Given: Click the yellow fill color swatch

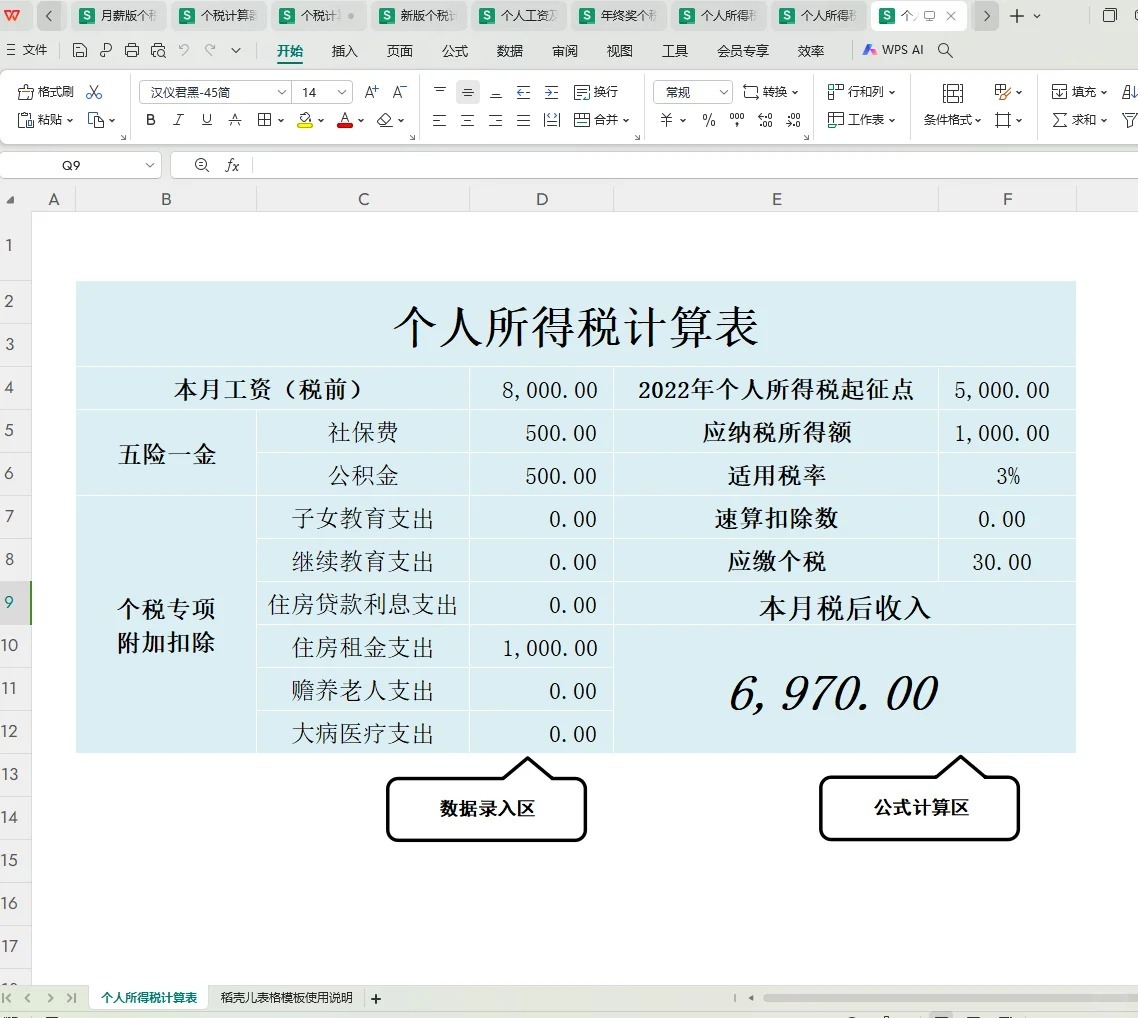Looking at the screenshot, I should click(305, 120).
